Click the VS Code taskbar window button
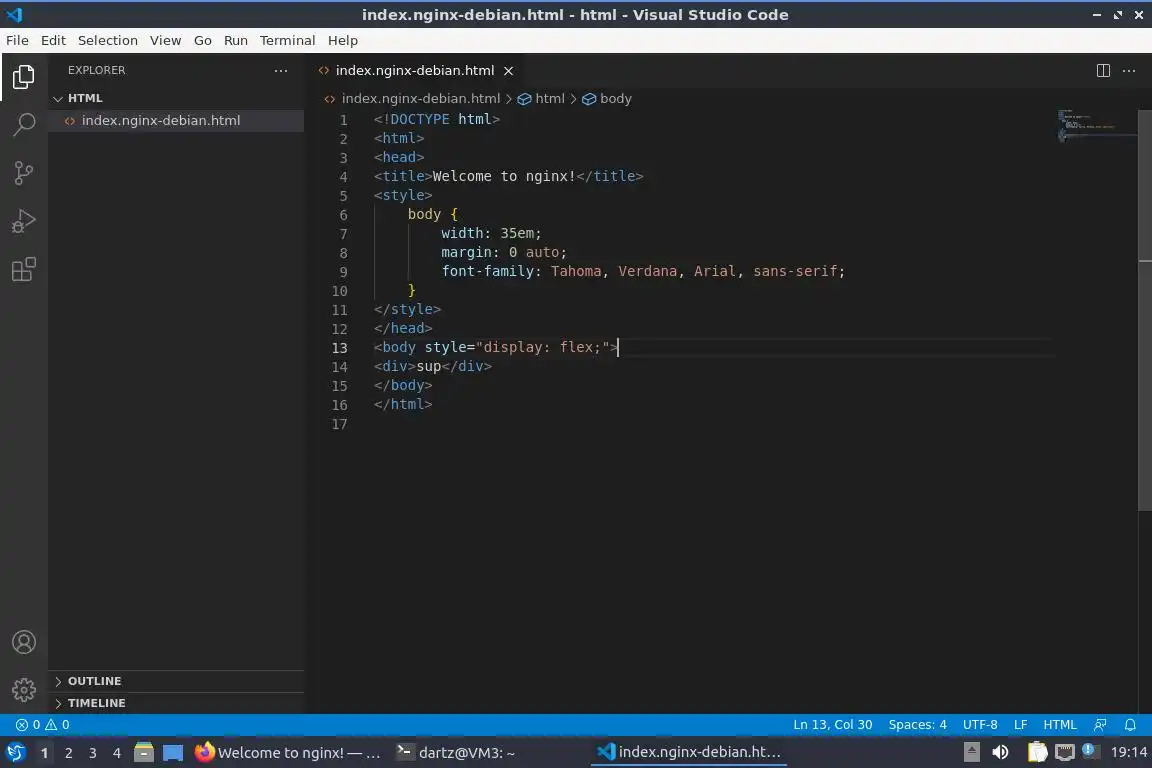The image size is (1152, 768). pyautogui.click(x=688, y=753)
